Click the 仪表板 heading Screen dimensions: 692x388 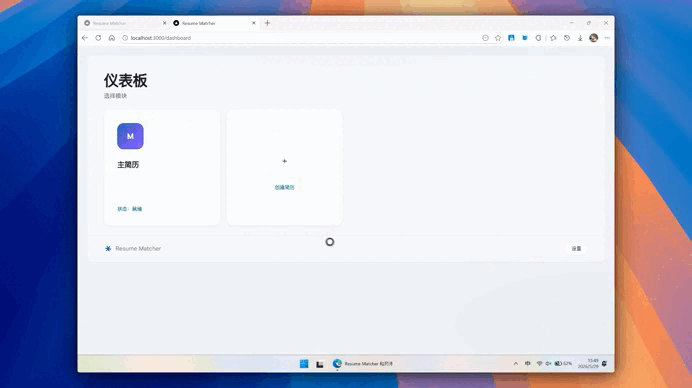point(126,81)
